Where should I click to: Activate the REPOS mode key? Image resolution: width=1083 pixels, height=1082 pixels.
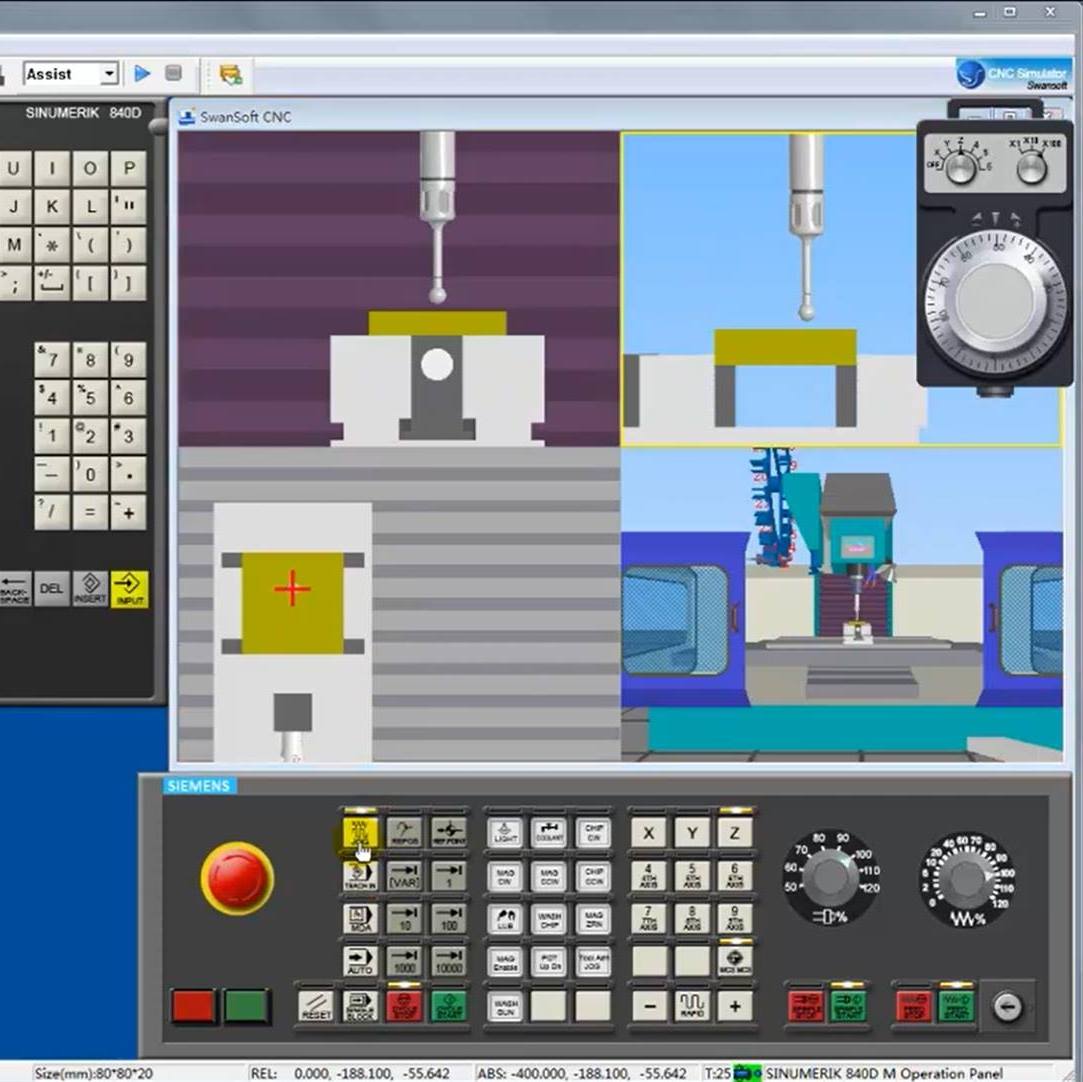(404, 833)
